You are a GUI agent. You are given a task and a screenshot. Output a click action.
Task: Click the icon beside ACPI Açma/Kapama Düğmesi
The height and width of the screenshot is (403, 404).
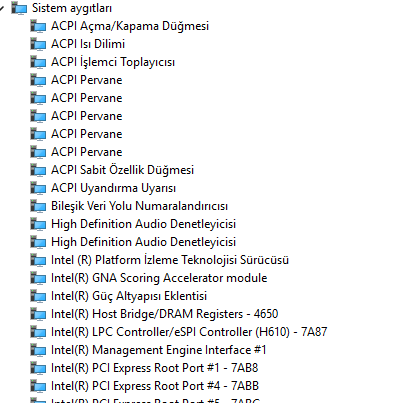38,26
